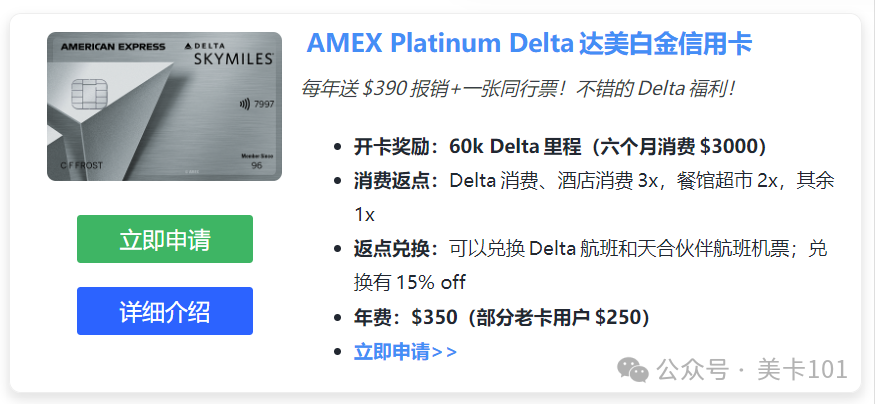Click the 返点兑换 bullet text
This screenshot has width=875, height=404.
point(591,266)
